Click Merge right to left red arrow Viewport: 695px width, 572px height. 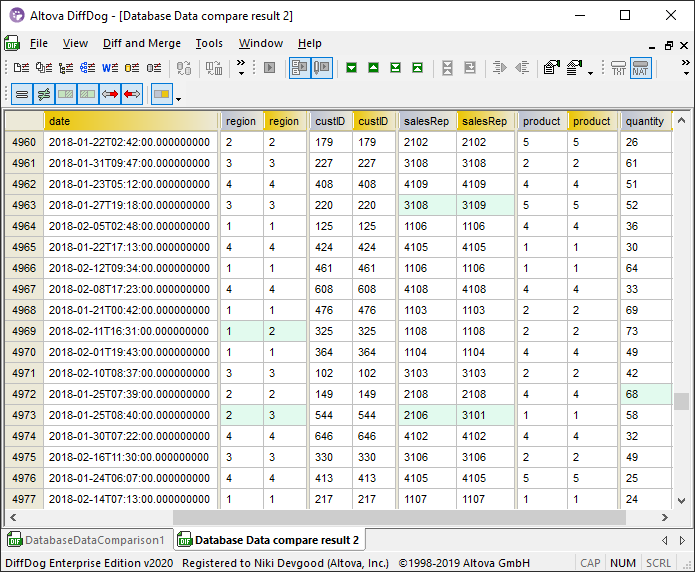coord(131,95)
